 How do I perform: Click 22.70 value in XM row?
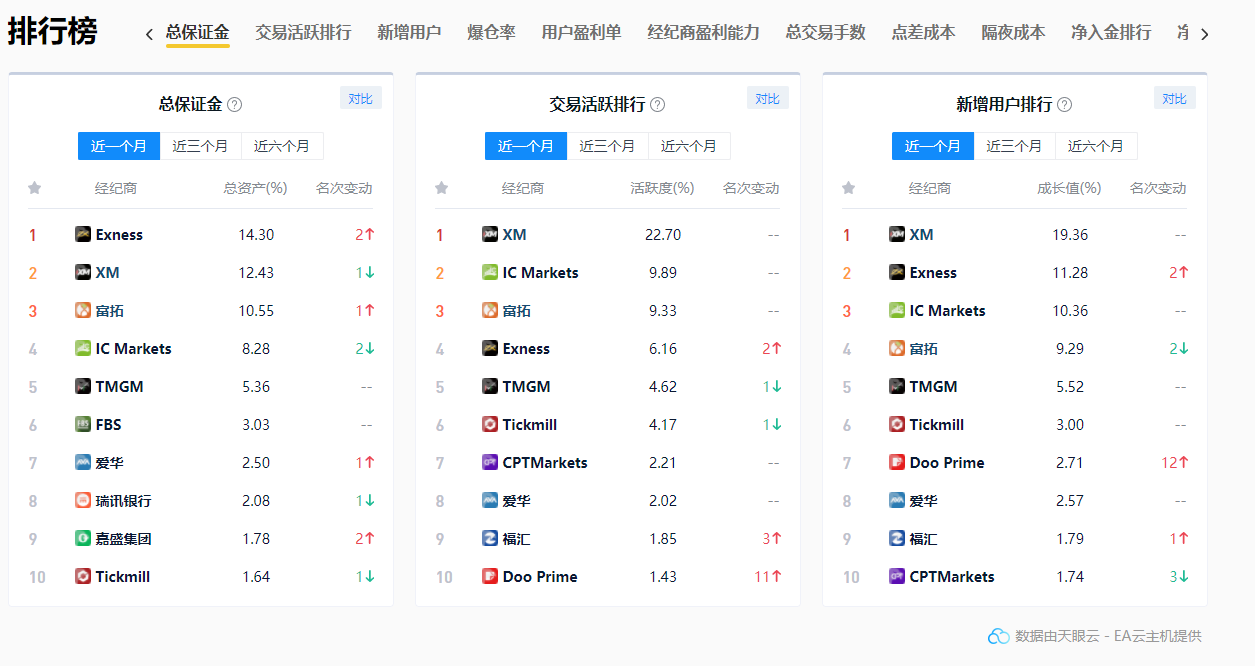tap(663, 235)
